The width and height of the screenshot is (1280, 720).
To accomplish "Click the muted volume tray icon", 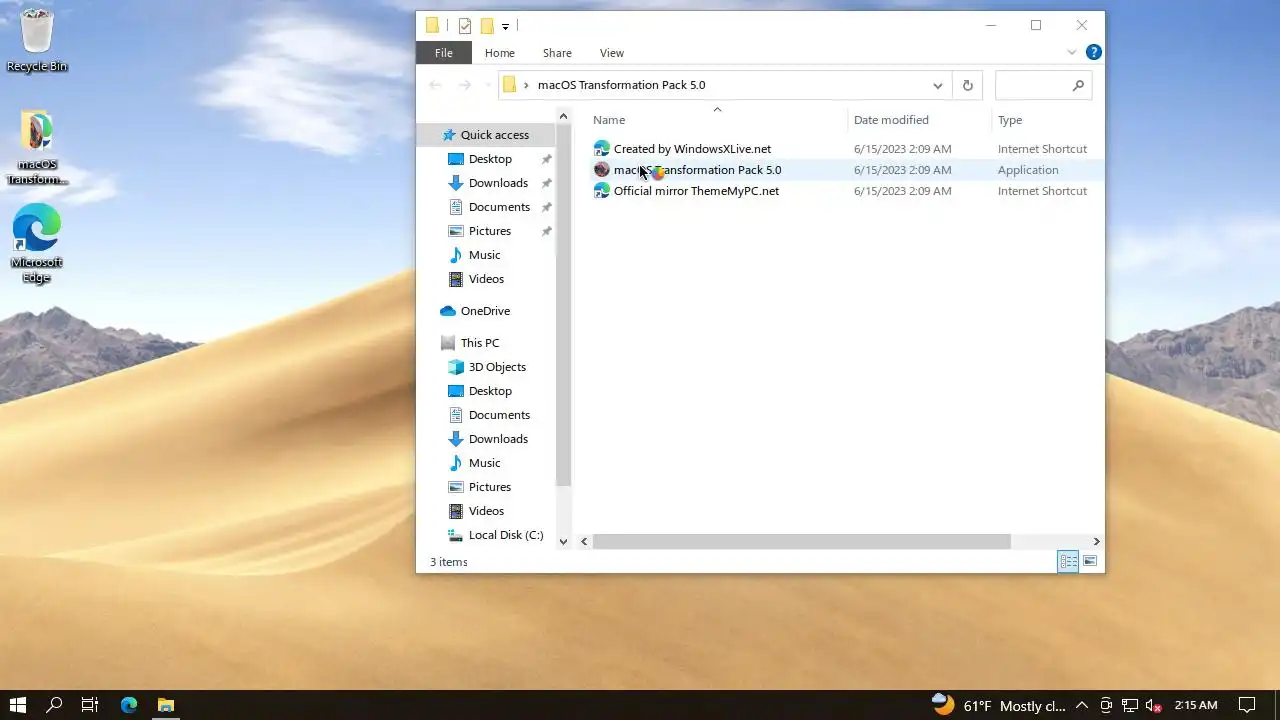I will (x=1153, y=705).
